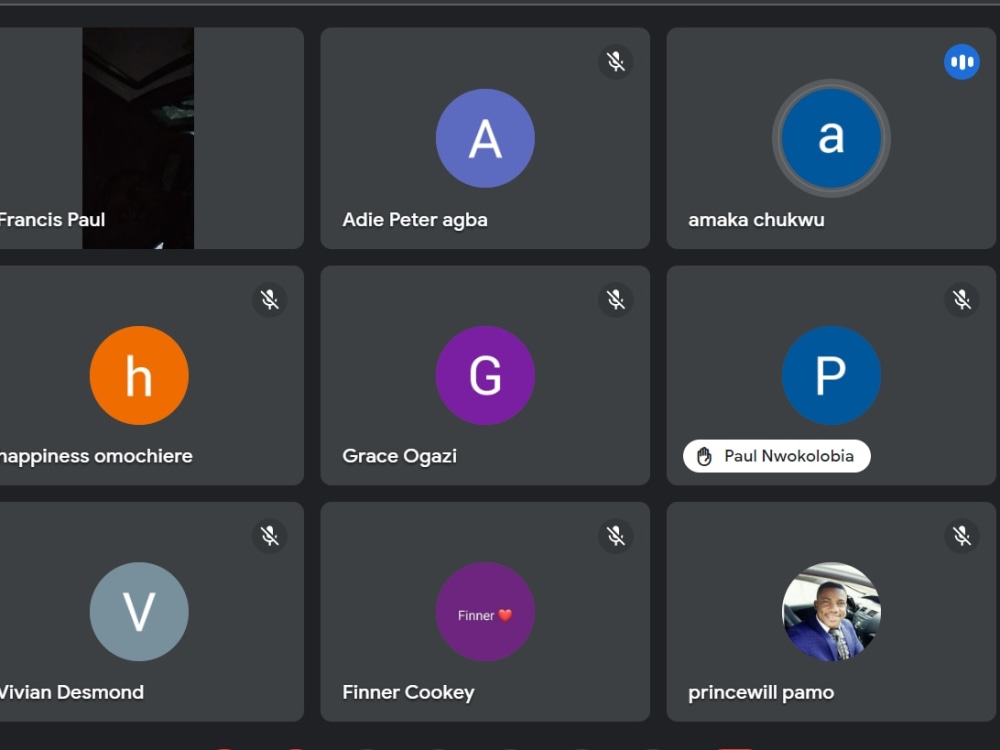Click the Paul Nwokolobia raised-hand name pill
The height and width of the screenshot is (750, 1000).
tap(777, 456)
